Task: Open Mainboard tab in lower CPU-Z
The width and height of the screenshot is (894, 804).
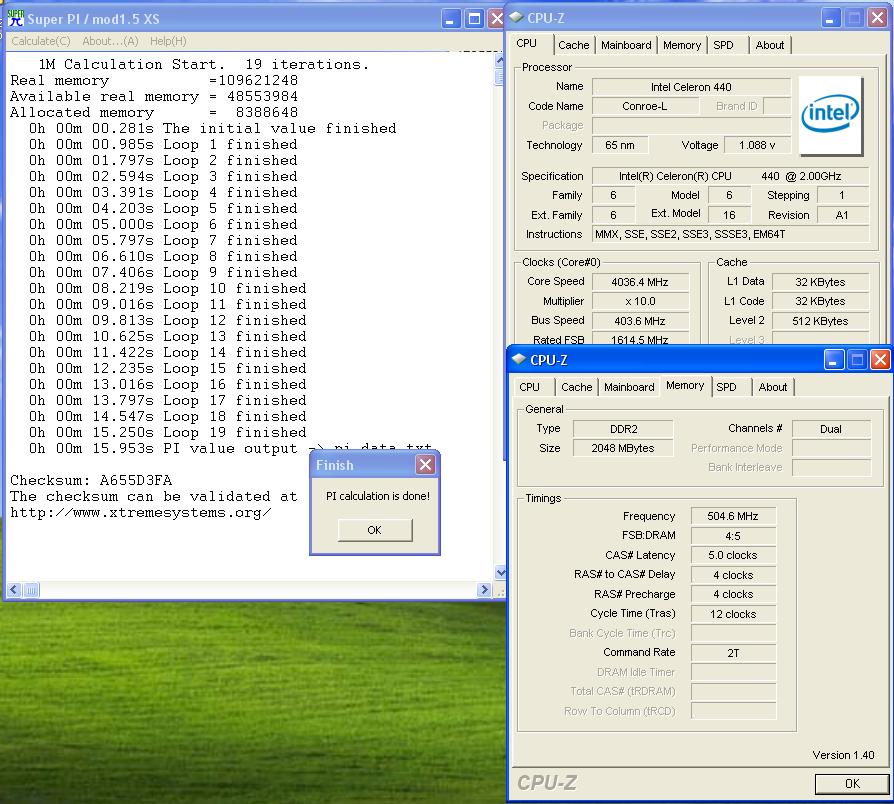Action: pyautogui.click(x=629, y=387)
